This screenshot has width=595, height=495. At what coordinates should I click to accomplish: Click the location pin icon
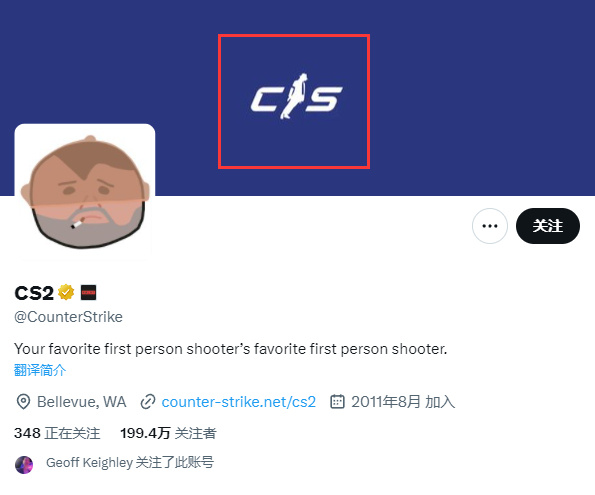(x=24, y=402)
